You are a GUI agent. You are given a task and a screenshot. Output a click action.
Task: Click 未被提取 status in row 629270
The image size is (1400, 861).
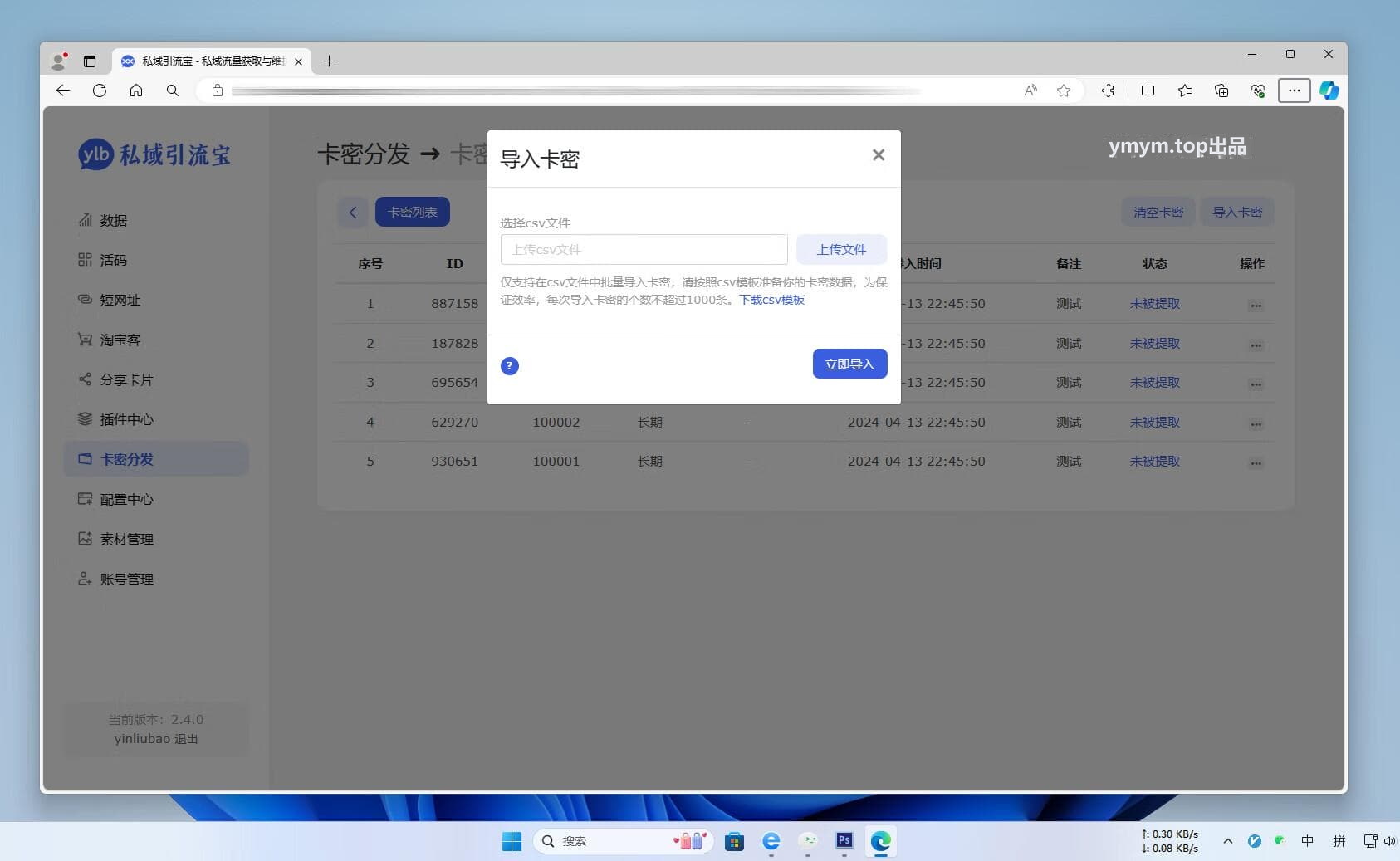coord(1154,422)
